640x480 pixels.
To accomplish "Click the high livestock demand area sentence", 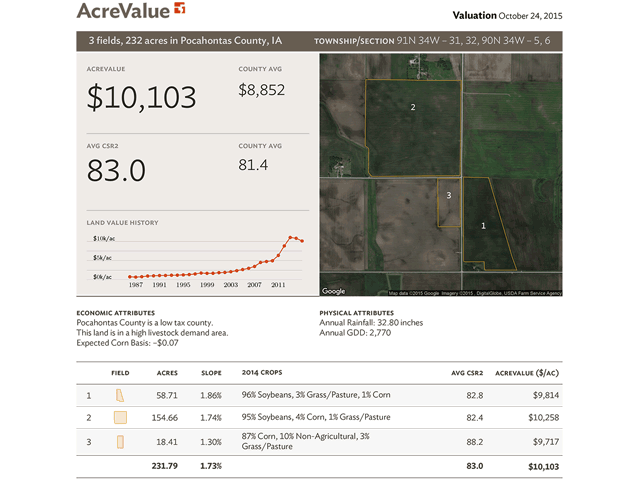I will pyautogui.click(x=152, y=333).
